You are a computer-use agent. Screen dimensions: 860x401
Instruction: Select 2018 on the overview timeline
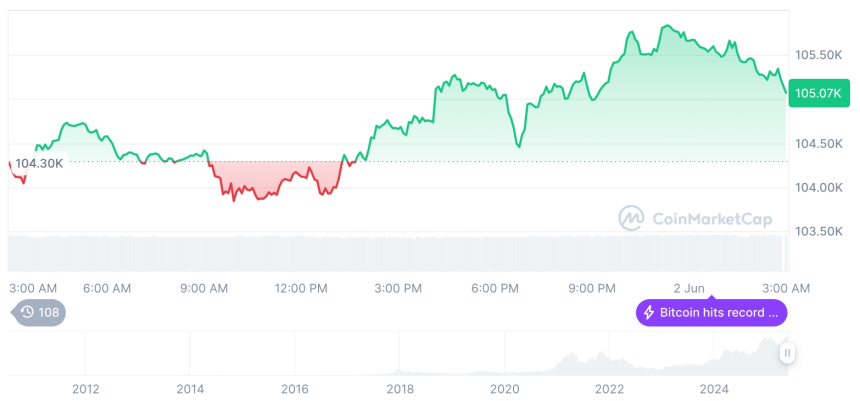tap(400, 389)
